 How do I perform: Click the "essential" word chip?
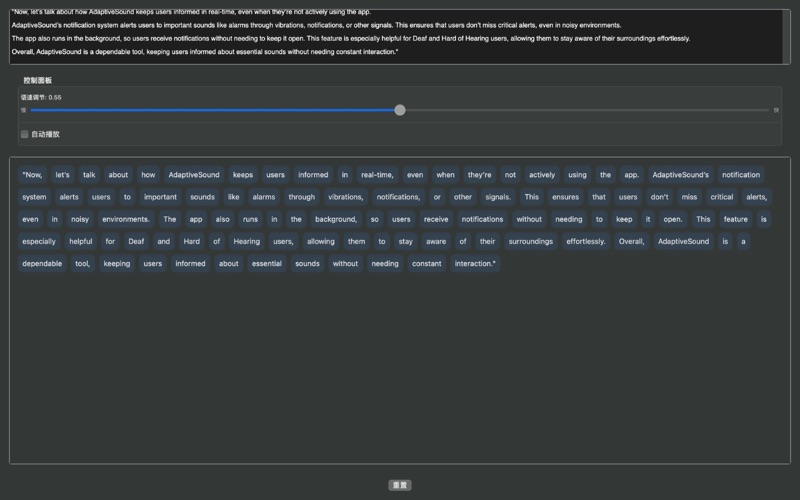tap(267, 264)
